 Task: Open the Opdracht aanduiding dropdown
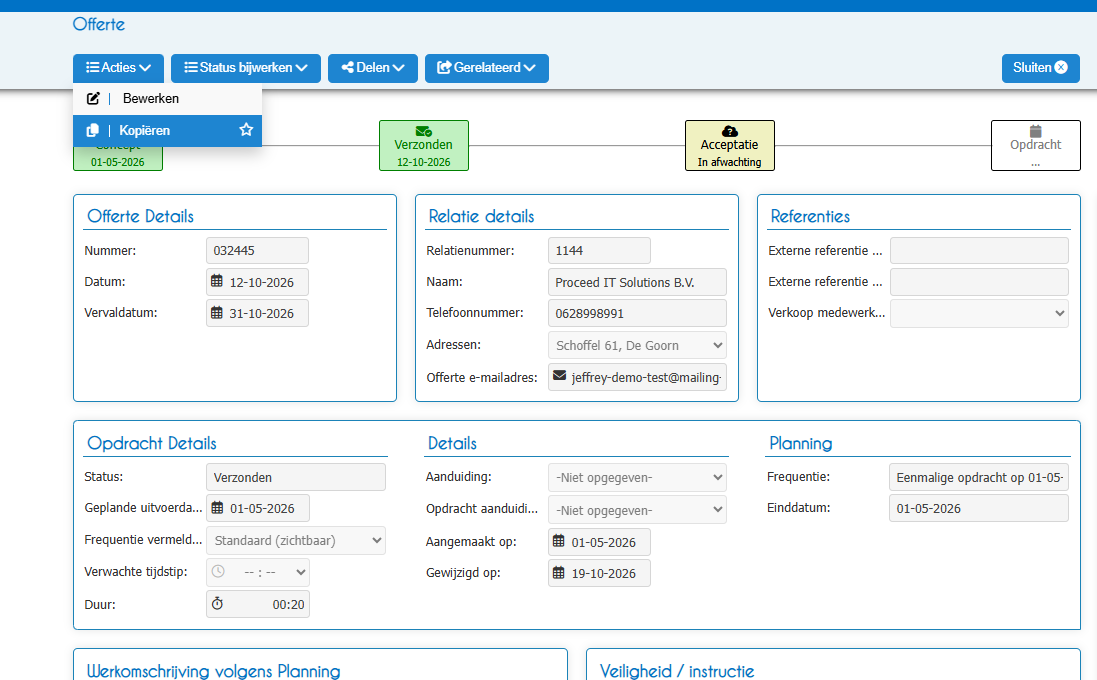tap(637, 510)
